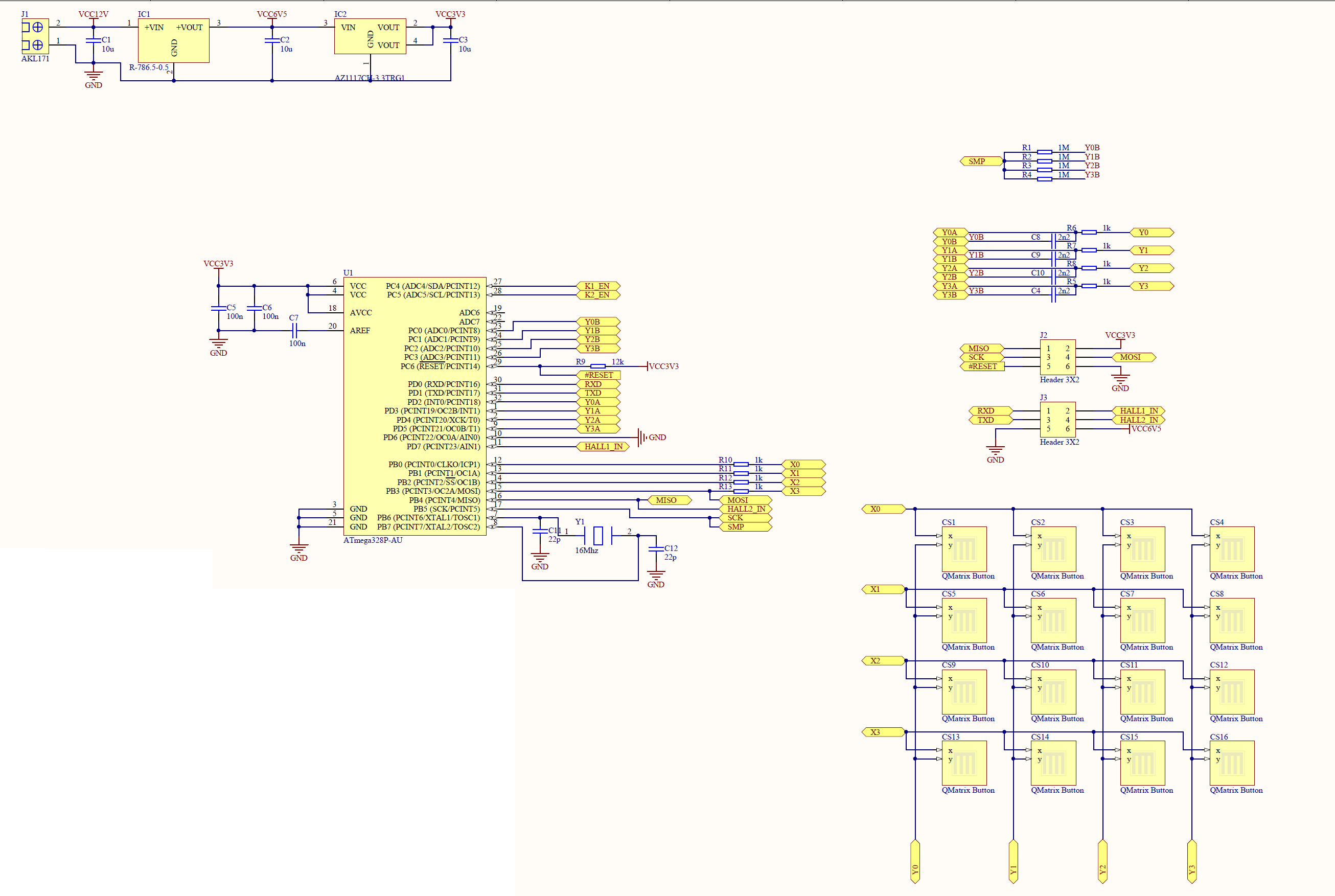Click the J1 AKL171 power connector

pyautogui.click(x=34, y=35)
